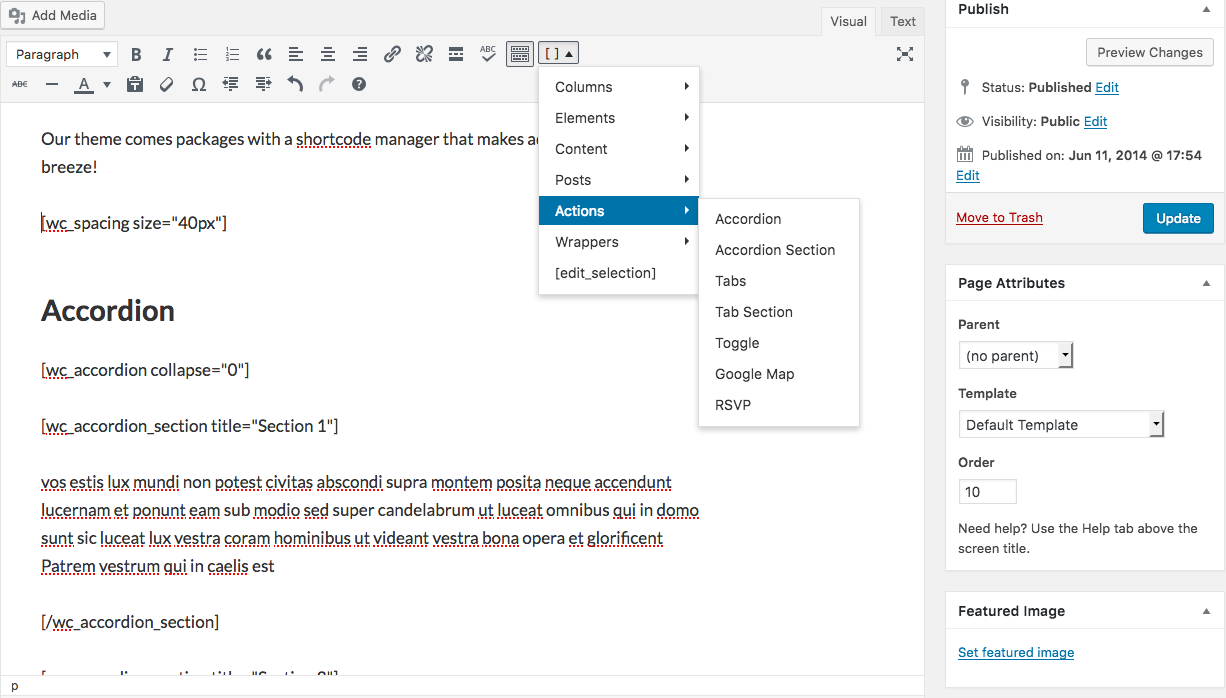Expand the Wrappers submenu
Viewport: 1226px width, 698px height.
pyautogui.click(x=619, y=242)
